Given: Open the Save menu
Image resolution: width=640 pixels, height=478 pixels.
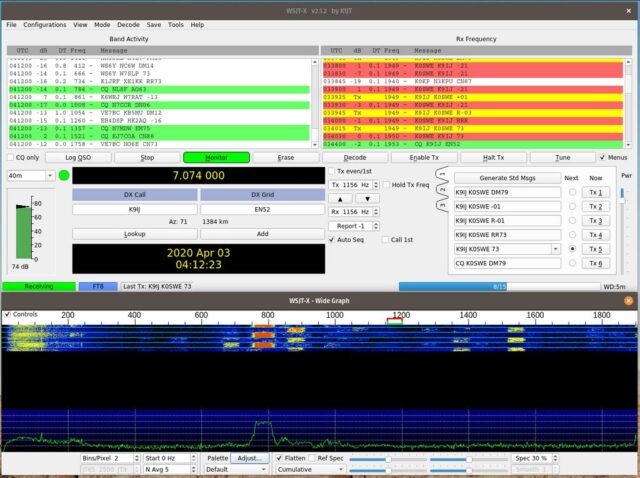Looking at the screenshot, I should [154, 25].
